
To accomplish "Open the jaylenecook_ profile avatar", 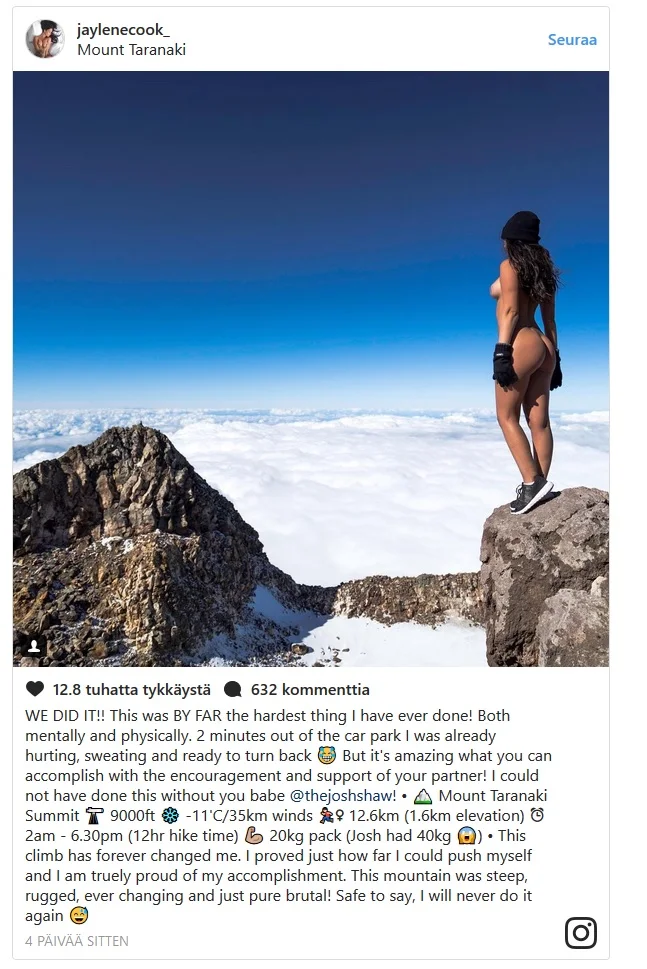I will (x=45, y=39).
